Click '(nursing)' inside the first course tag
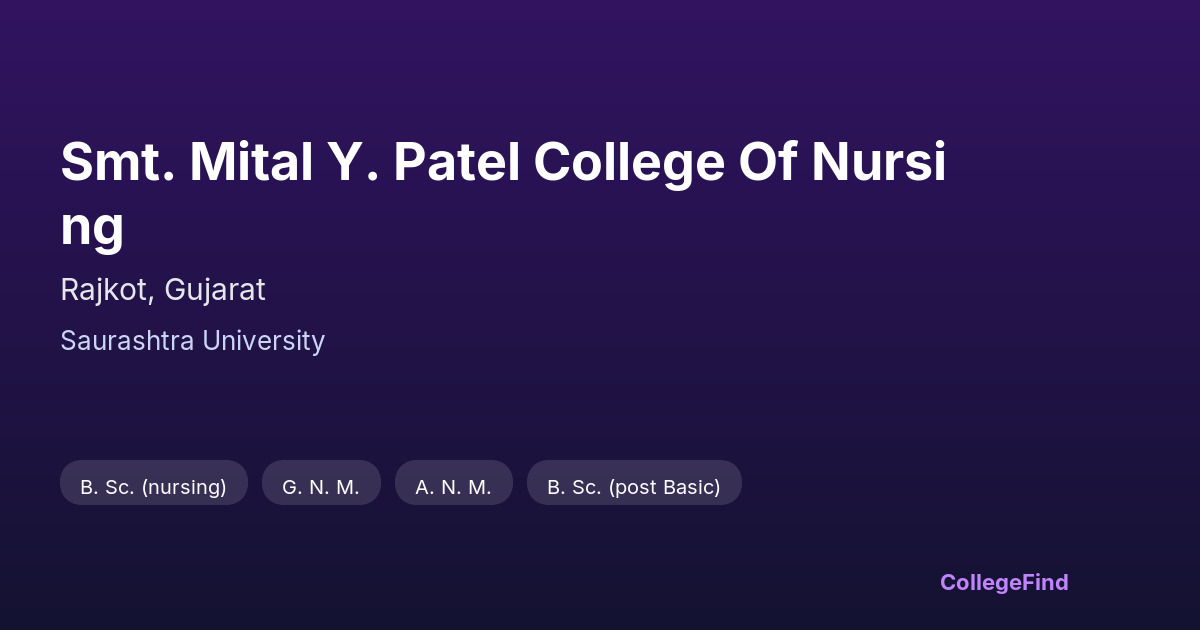Viewport: 1200px width, 630px height. coord(184,487)
